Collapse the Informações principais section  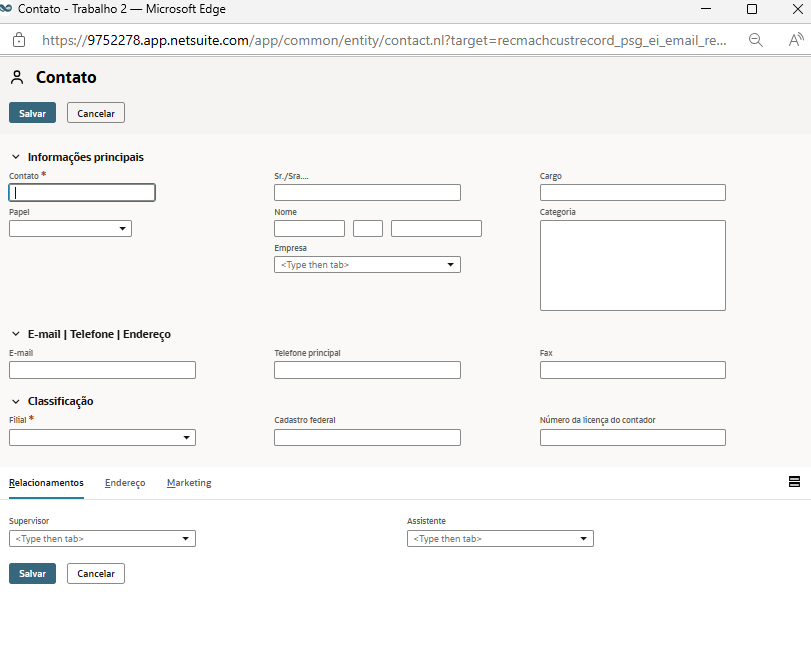click(16, 157)
